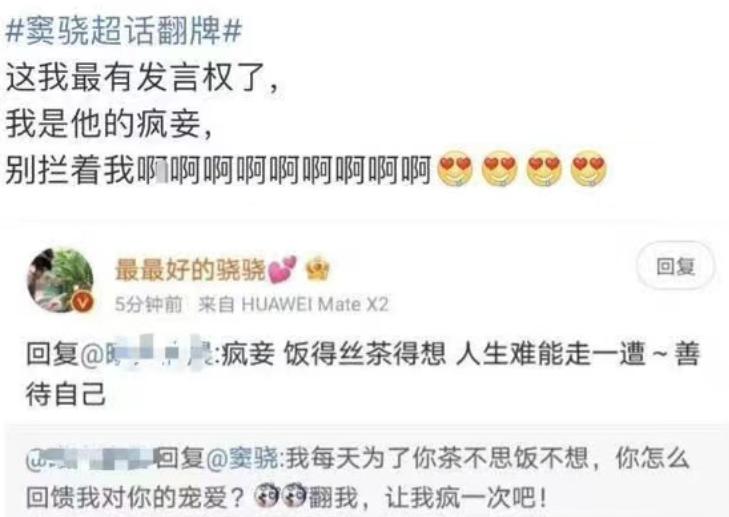Click the 来自 HUAWEI Mate X2 source label
This screenshot has height=517, width=729.
pos(293,304)
